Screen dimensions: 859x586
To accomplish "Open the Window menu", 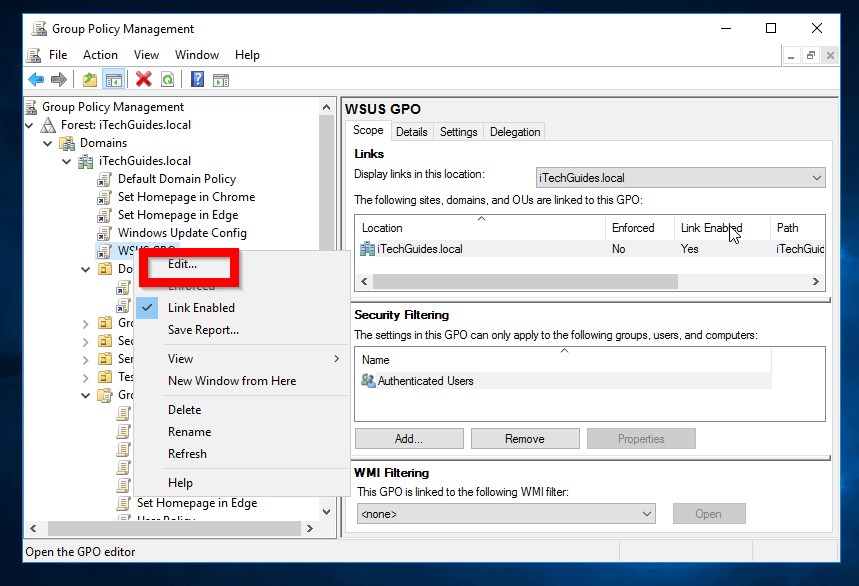I will [x=197, y=55].
